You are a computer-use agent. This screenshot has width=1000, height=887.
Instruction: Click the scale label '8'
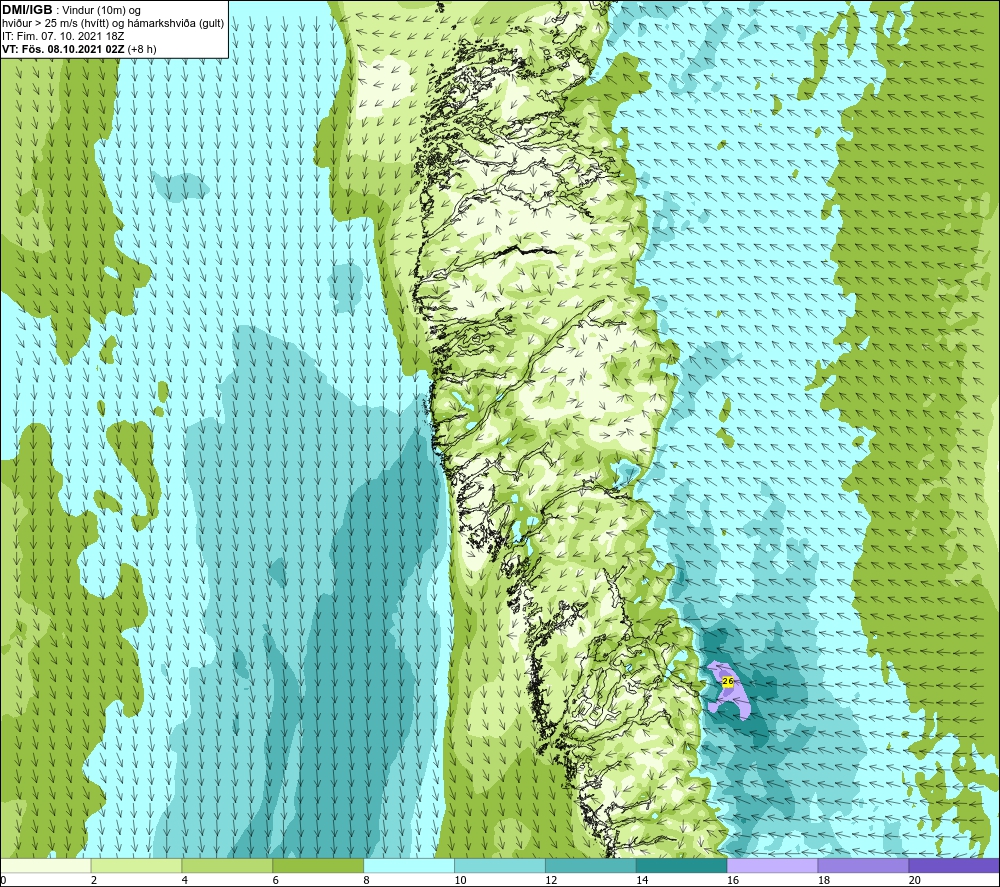coord(366,880)
